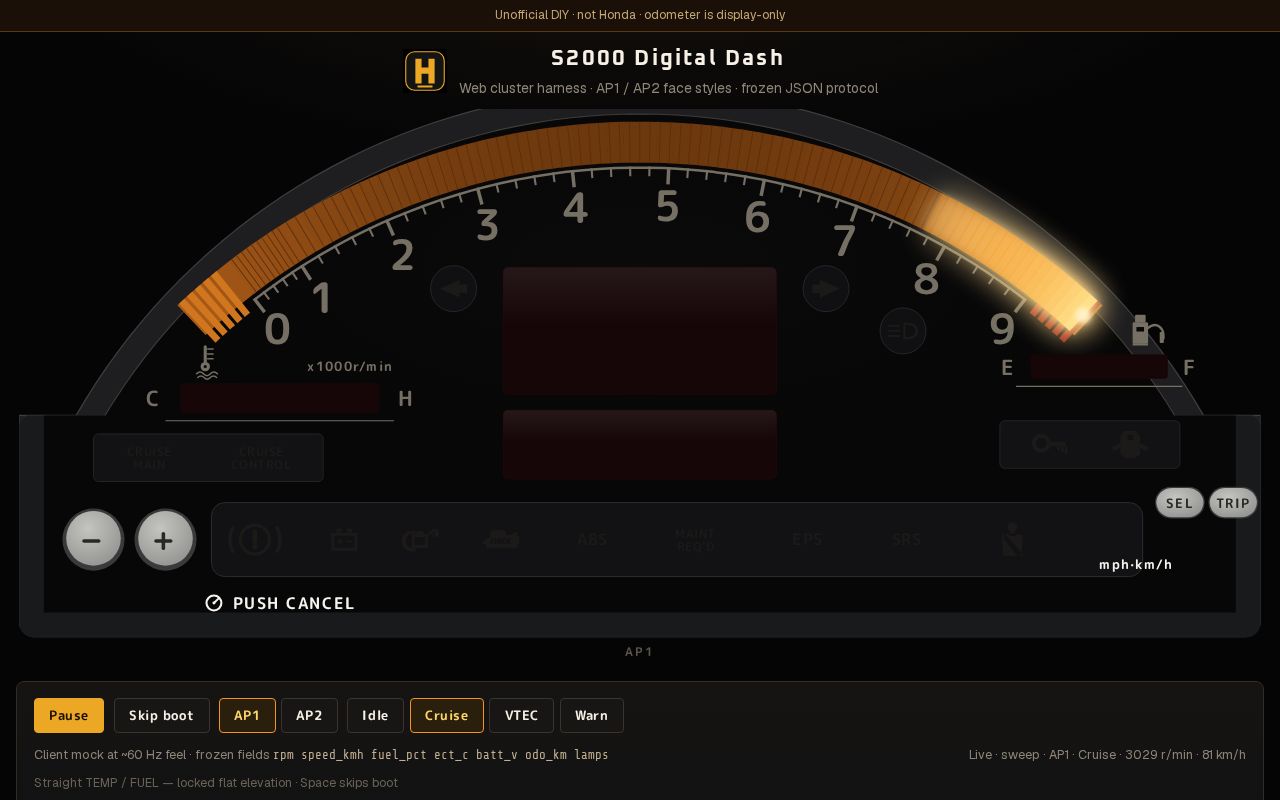Click the left turn signal arrow indicator
The width and height of the screenshot is (1280, 800).
pyautogui.click(x=453, y=289)
